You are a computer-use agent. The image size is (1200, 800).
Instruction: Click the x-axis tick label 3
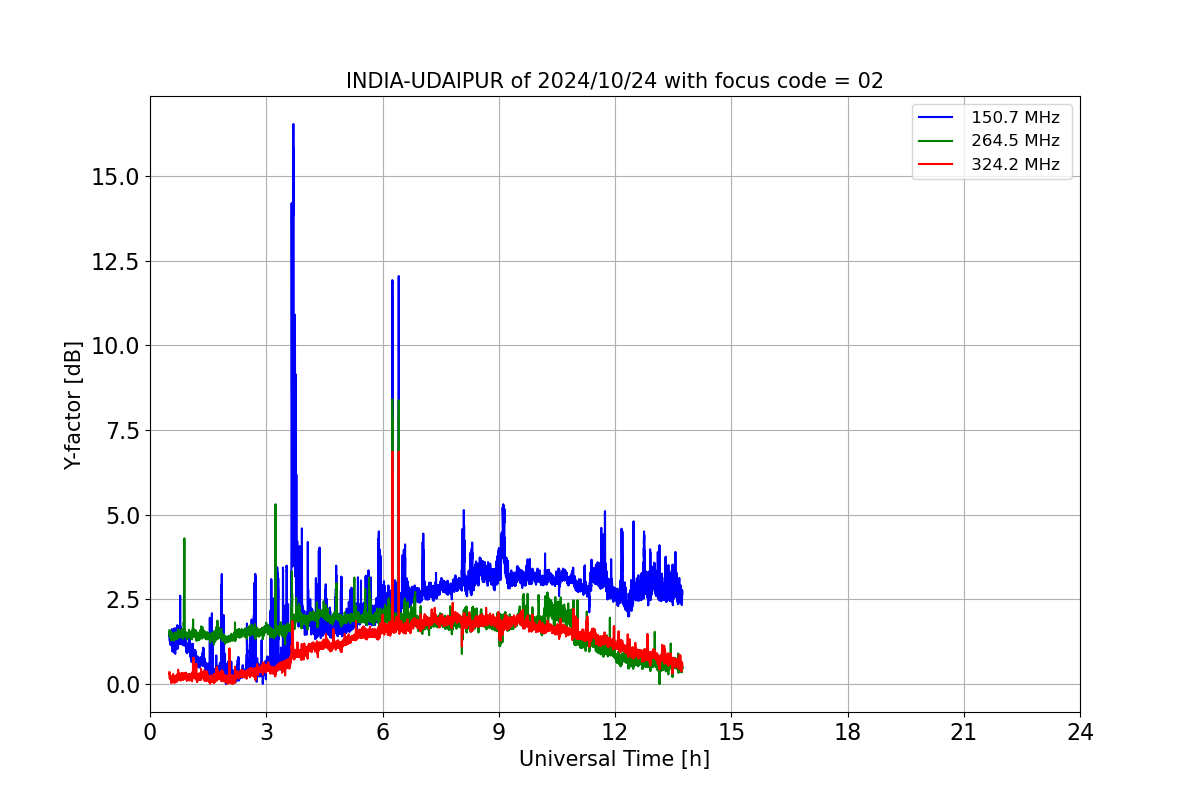[x=266, y=732]
